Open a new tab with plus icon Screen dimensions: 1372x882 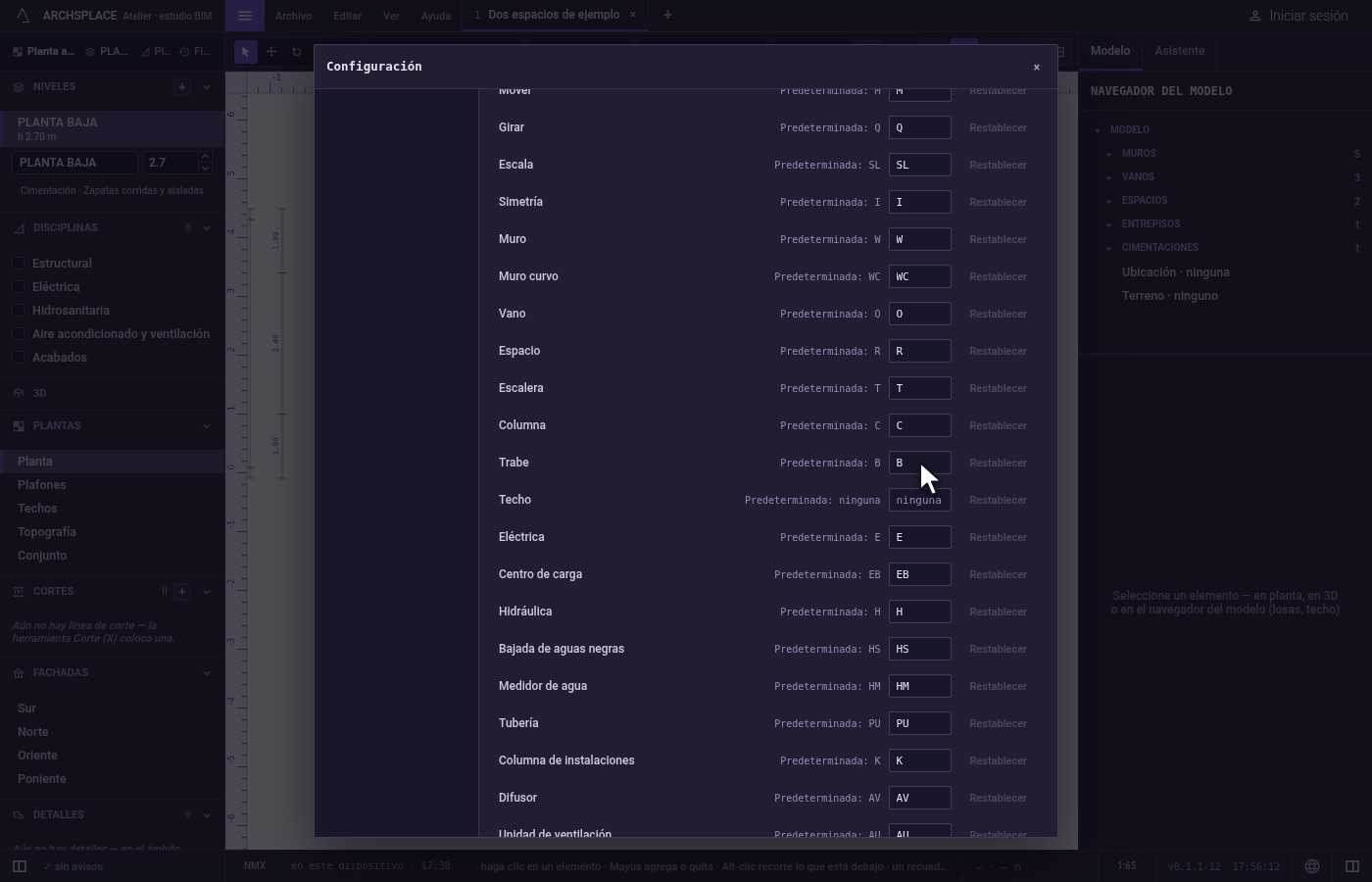point(668,15)
